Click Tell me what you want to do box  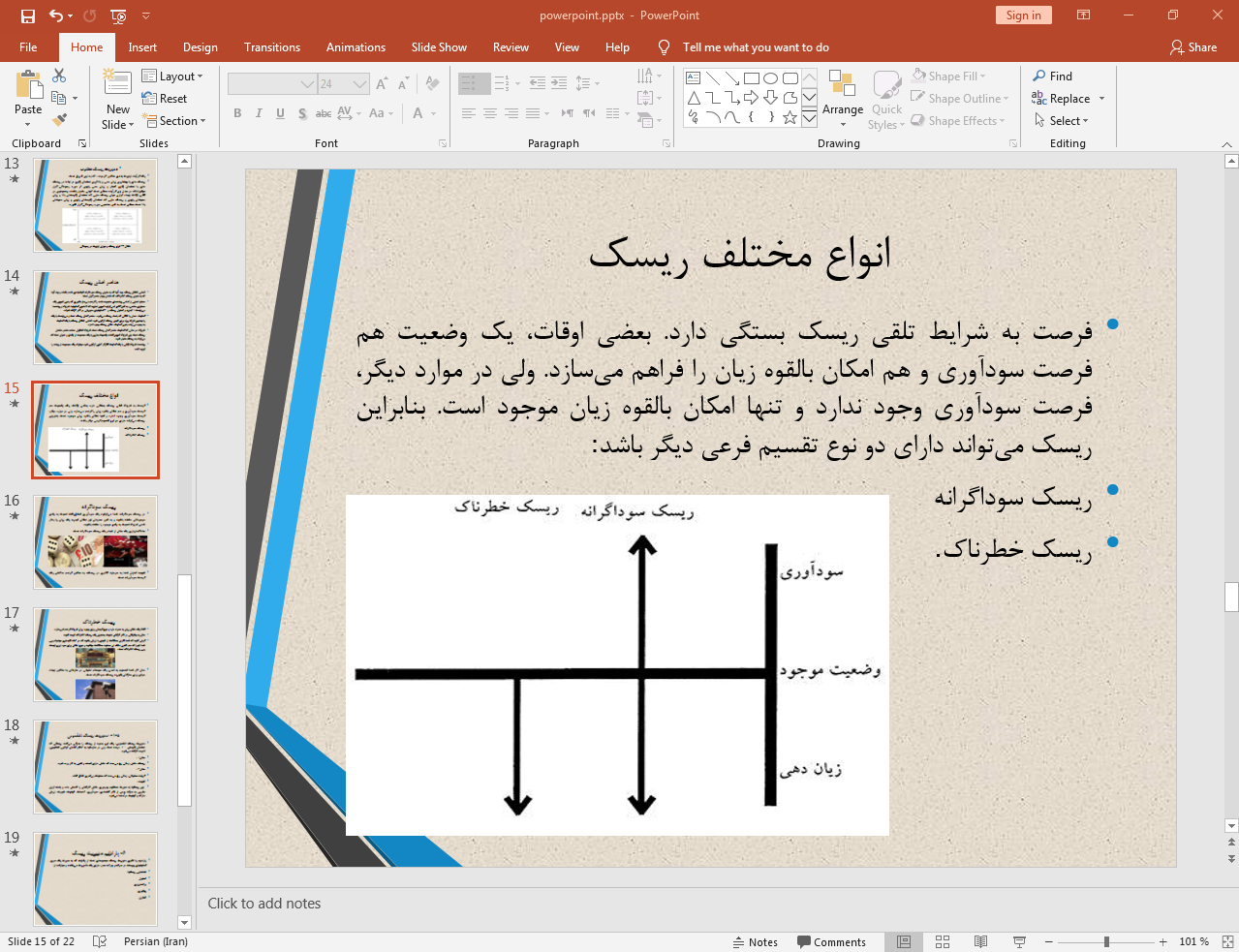tap(756, 46)
